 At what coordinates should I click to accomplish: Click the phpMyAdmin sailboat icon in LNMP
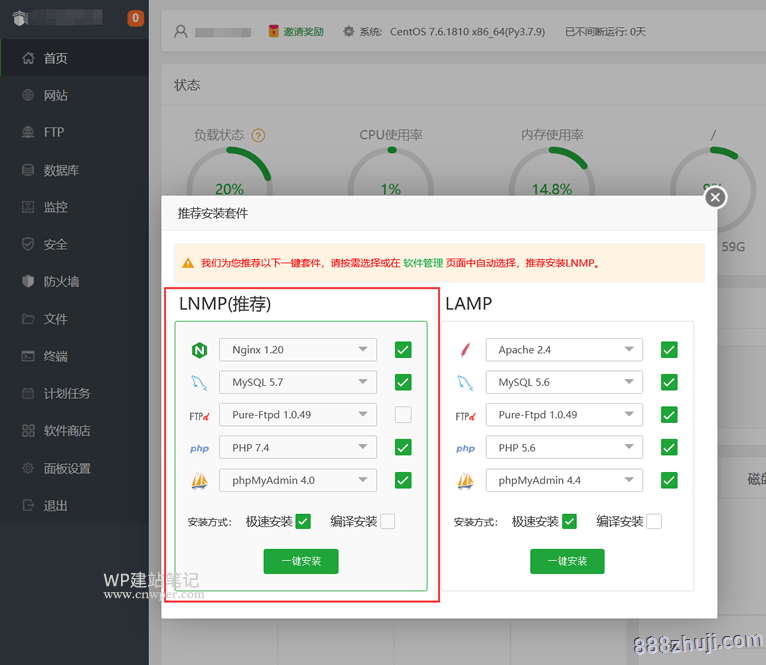(x=199, y=481)
